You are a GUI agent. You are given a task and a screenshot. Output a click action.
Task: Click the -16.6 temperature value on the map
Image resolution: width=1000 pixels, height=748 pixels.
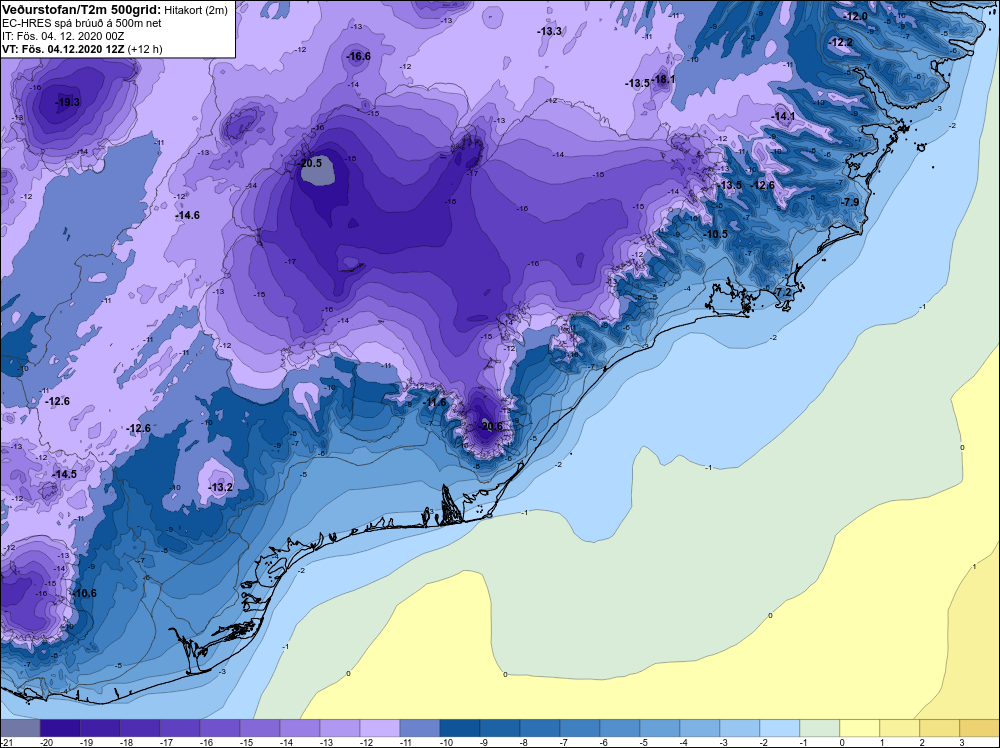(x=358, y=56)
